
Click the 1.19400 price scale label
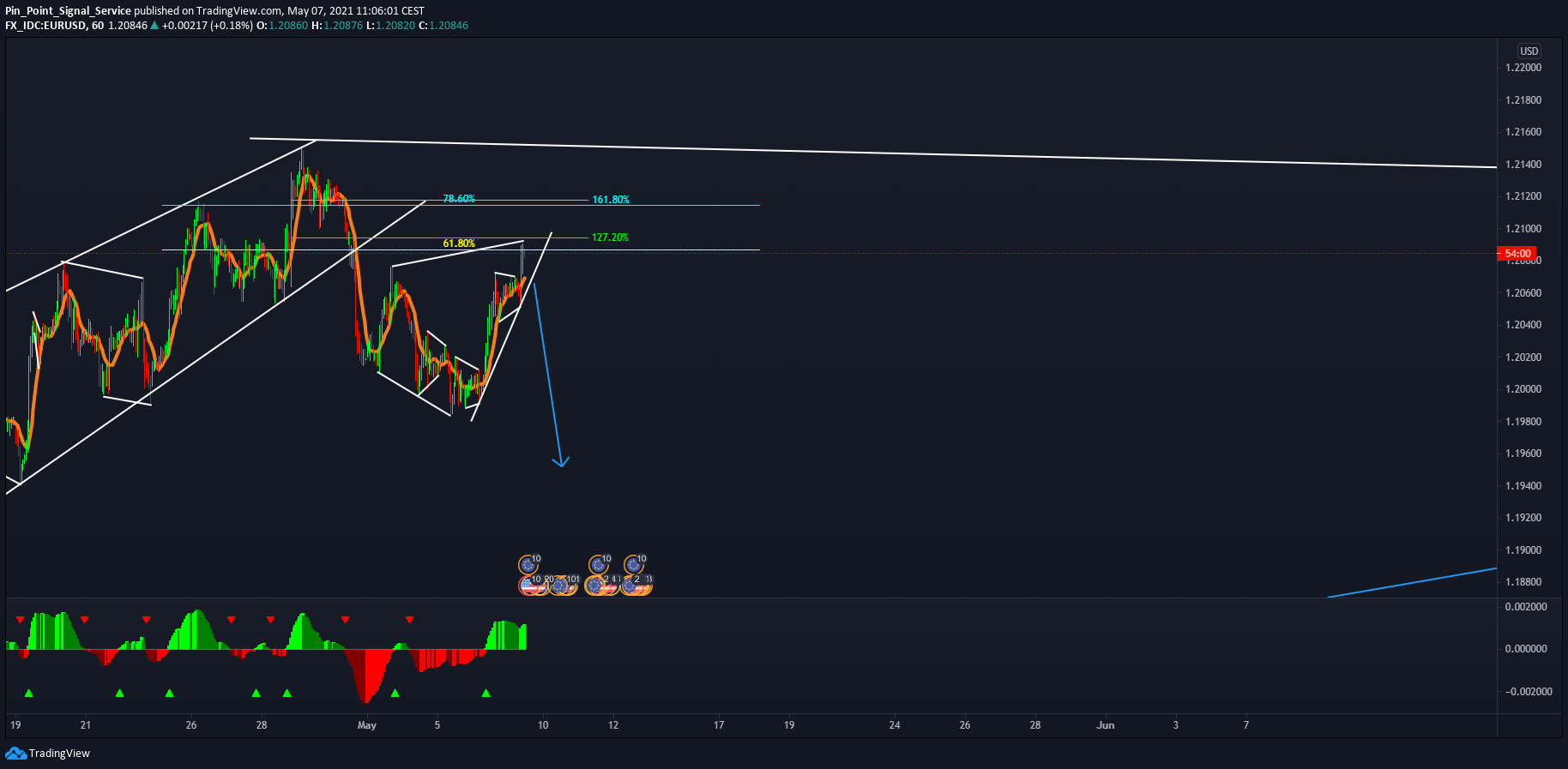1523,486
